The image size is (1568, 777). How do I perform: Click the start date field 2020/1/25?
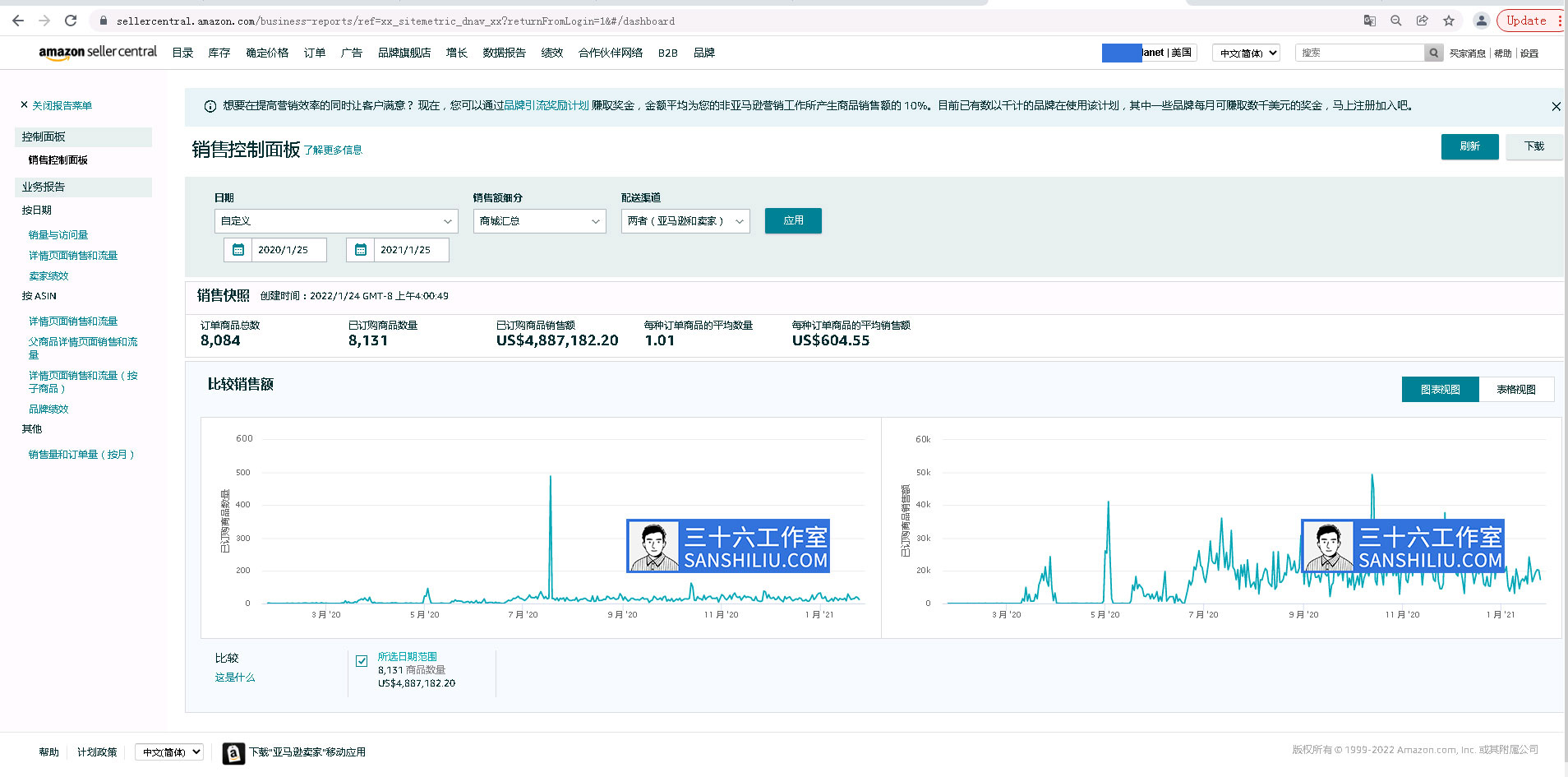click(x=288, y=250)
